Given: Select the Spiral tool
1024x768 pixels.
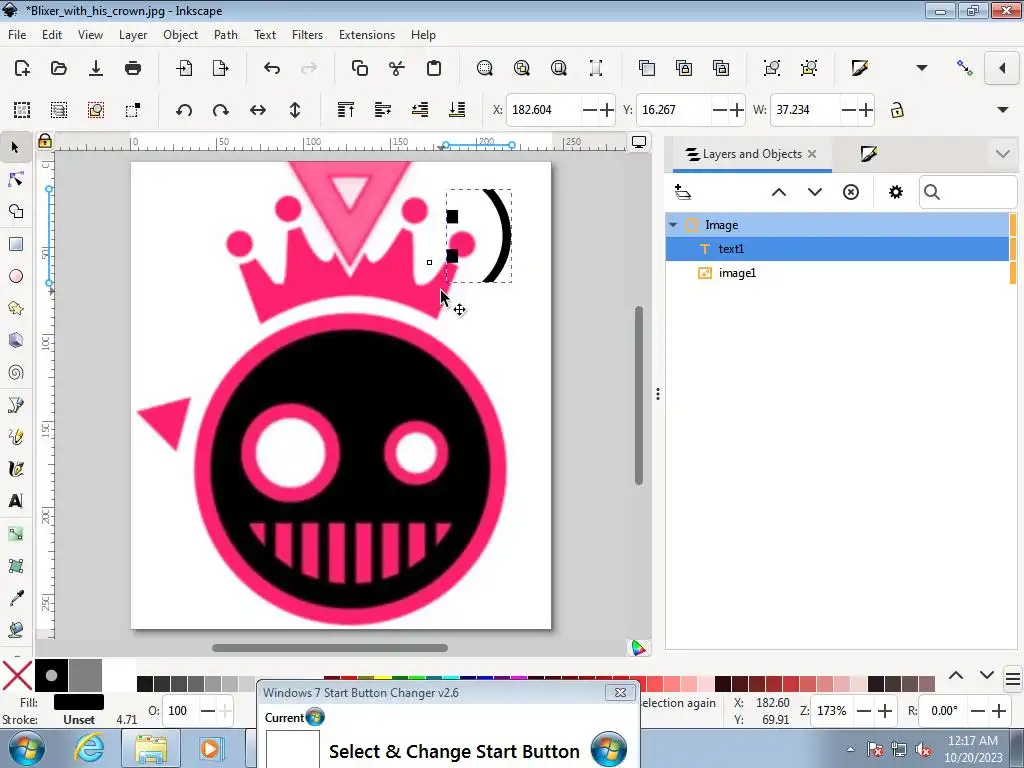Looking at the screenshot, I should point(16,372).
